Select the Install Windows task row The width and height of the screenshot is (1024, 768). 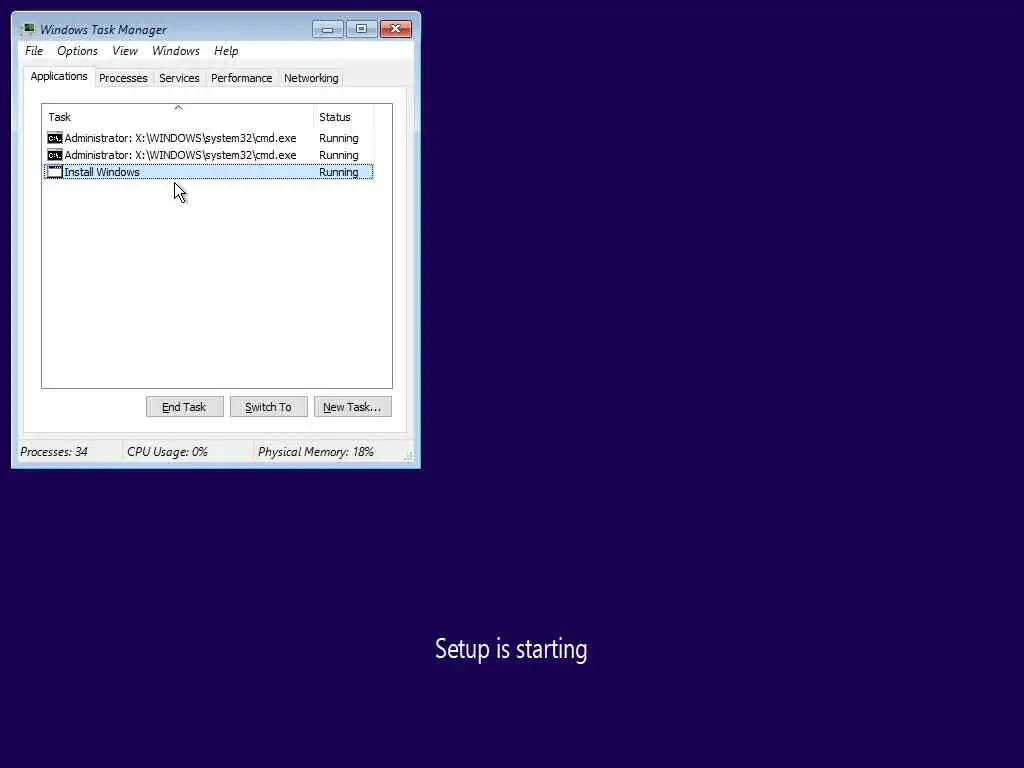(208, 172)
